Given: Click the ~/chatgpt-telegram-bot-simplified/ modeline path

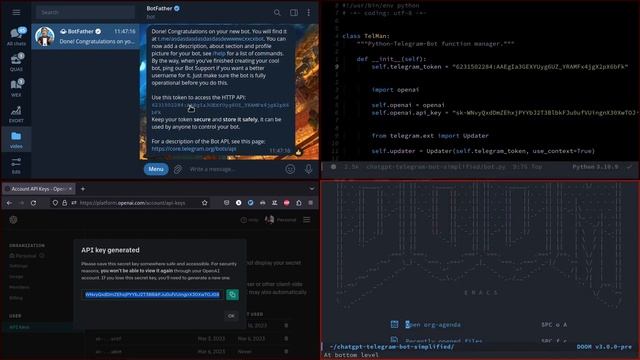Looking at the screenshot, I should coord(391,347).
